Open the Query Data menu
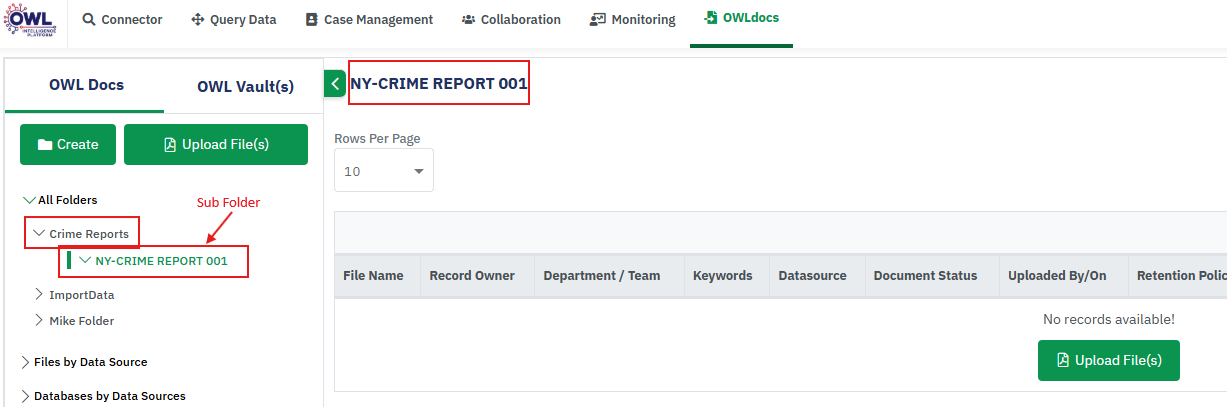This screenshot has height=407, width=1227. 233,20
